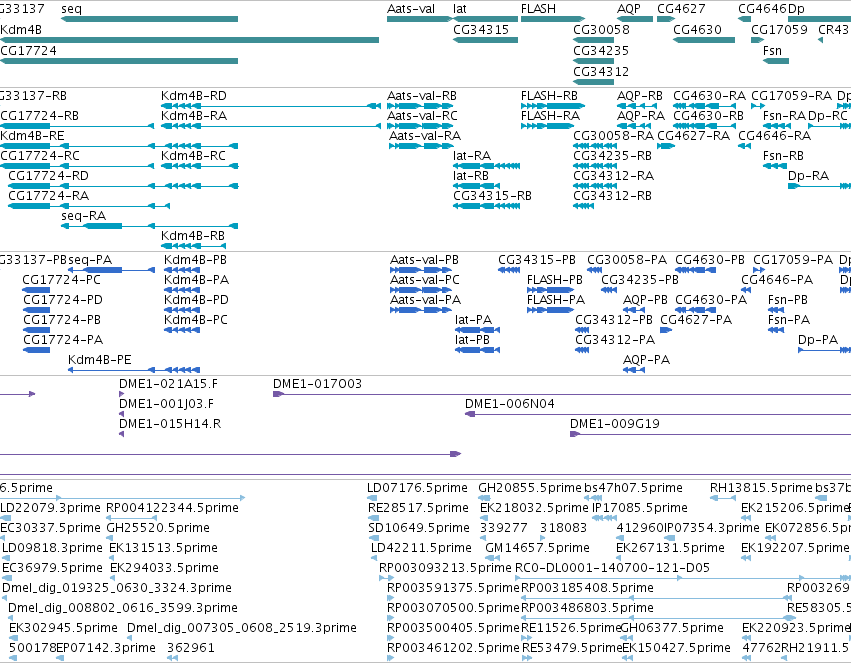Click the CG4630-PA protein label
This screenshot has height=663, width=851.
pos(711,300)
